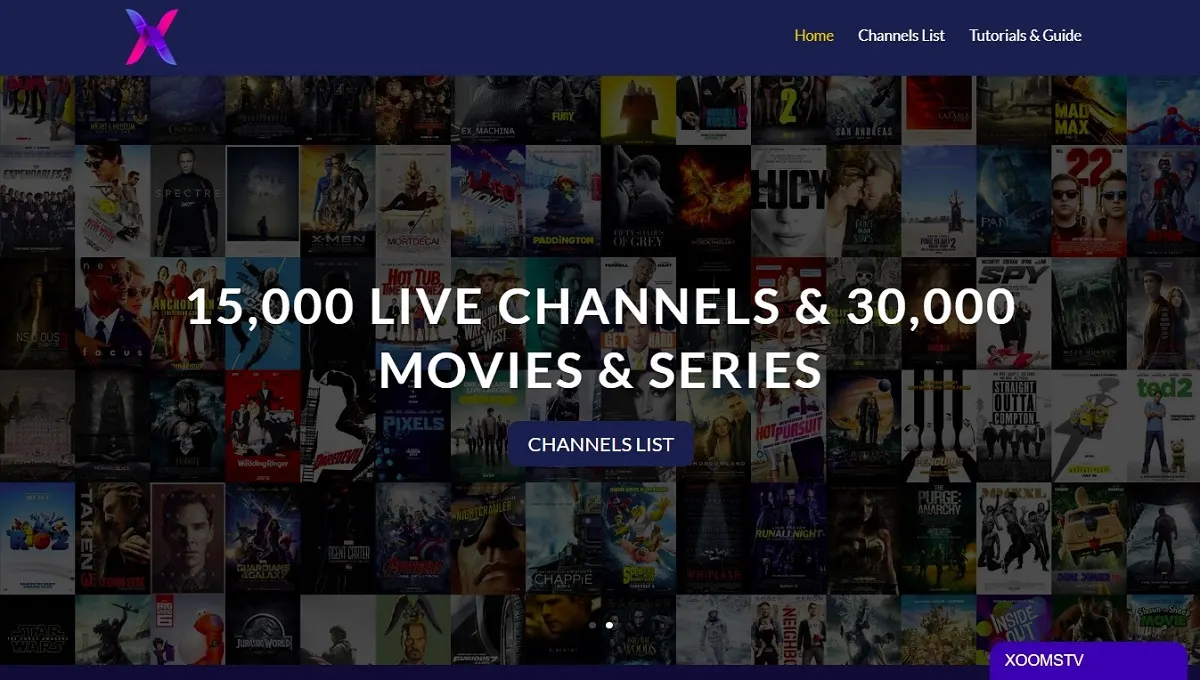The width and height of the screenshot is (1200, 680).
Task: Select the first slider dot indicator
Action: pyautogui.click(x=592, y=625)
